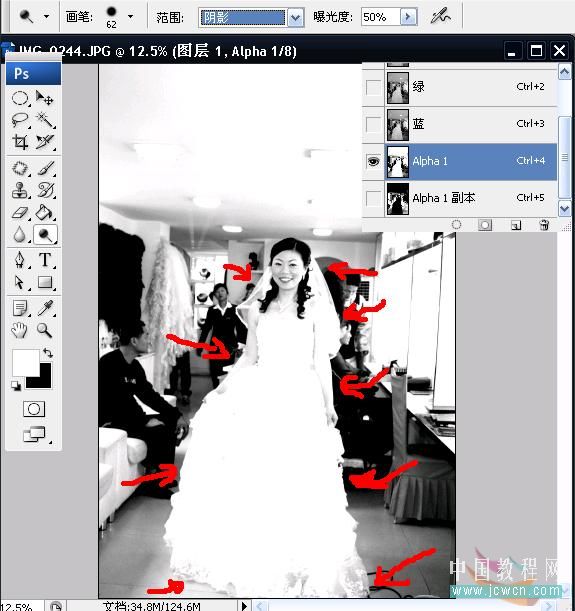The image size is (575, 611).
Task: Maximize the IMG_0244.JPG document window
Action: pyautogui.click(x=536, y=51)
